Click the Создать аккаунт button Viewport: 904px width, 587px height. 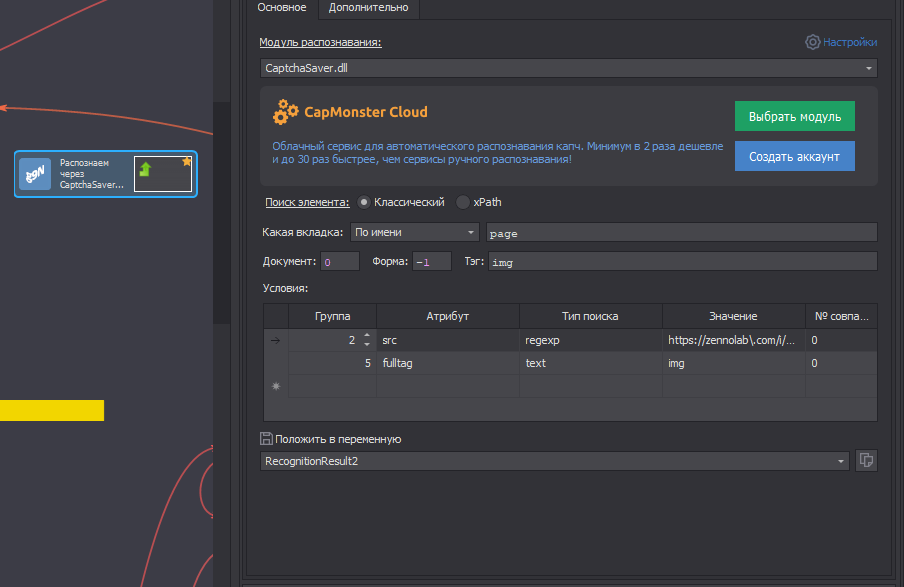(x=794, y=156)
